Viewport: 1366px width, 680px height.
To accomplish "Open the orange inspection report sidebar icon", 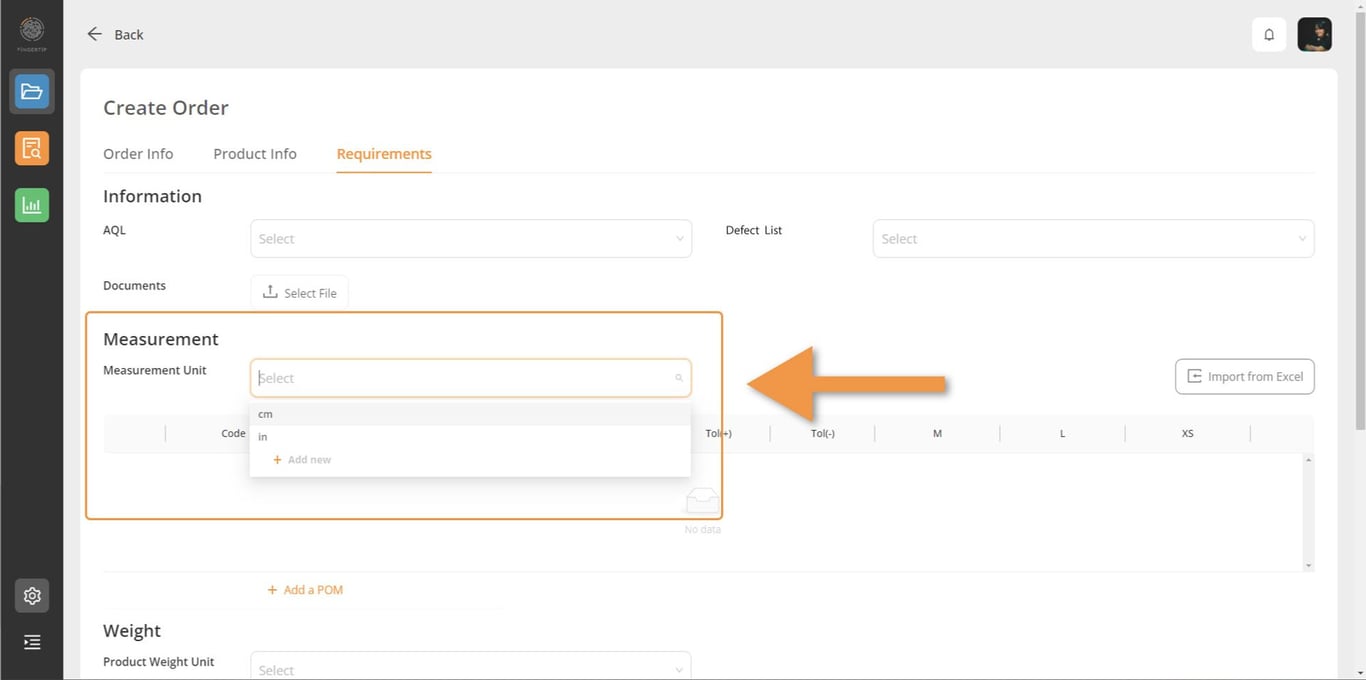I will pyautogui.click(x=32, y=148).
